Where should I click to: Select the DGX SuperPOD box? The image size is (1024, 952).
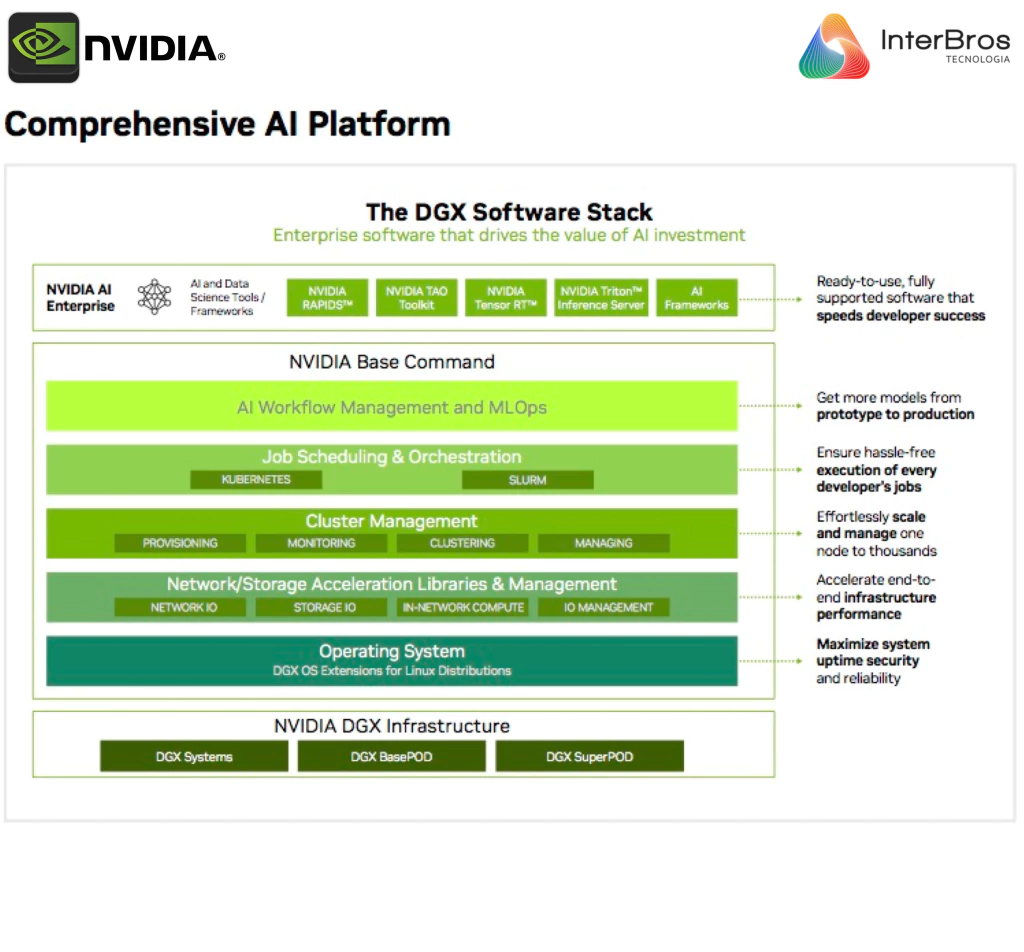[x=590, y=756]
